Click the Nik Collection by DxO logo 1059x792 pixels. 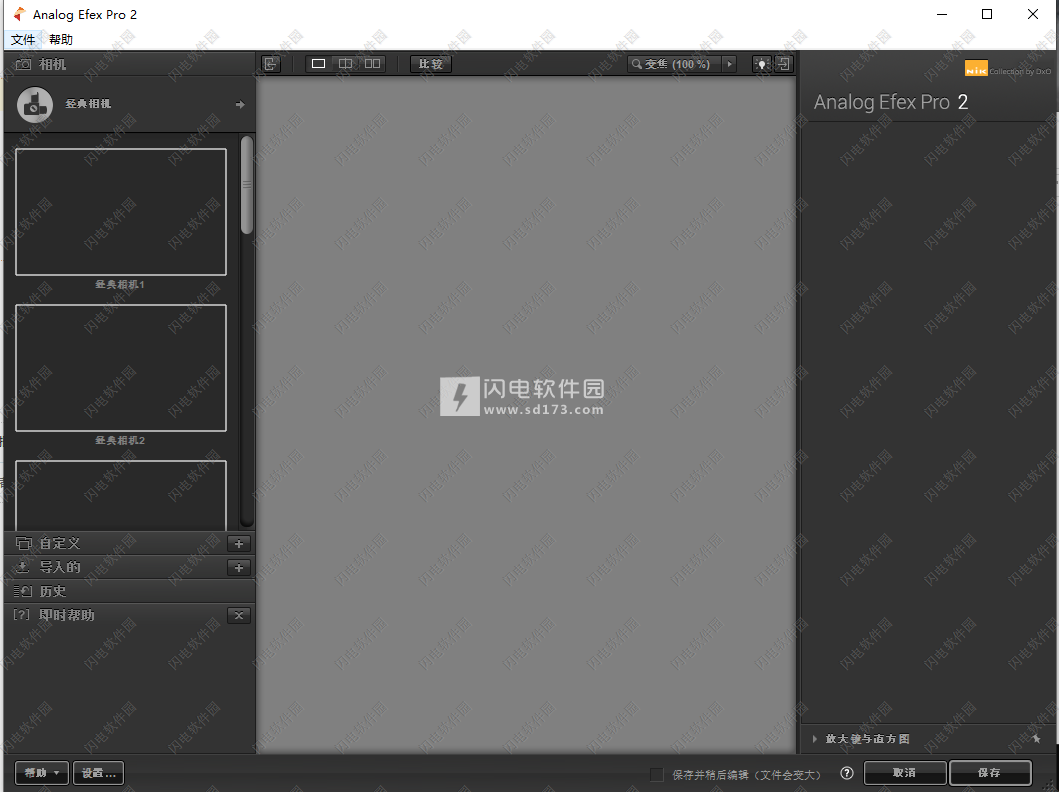pyautogui.click(x=1008, y=69)
